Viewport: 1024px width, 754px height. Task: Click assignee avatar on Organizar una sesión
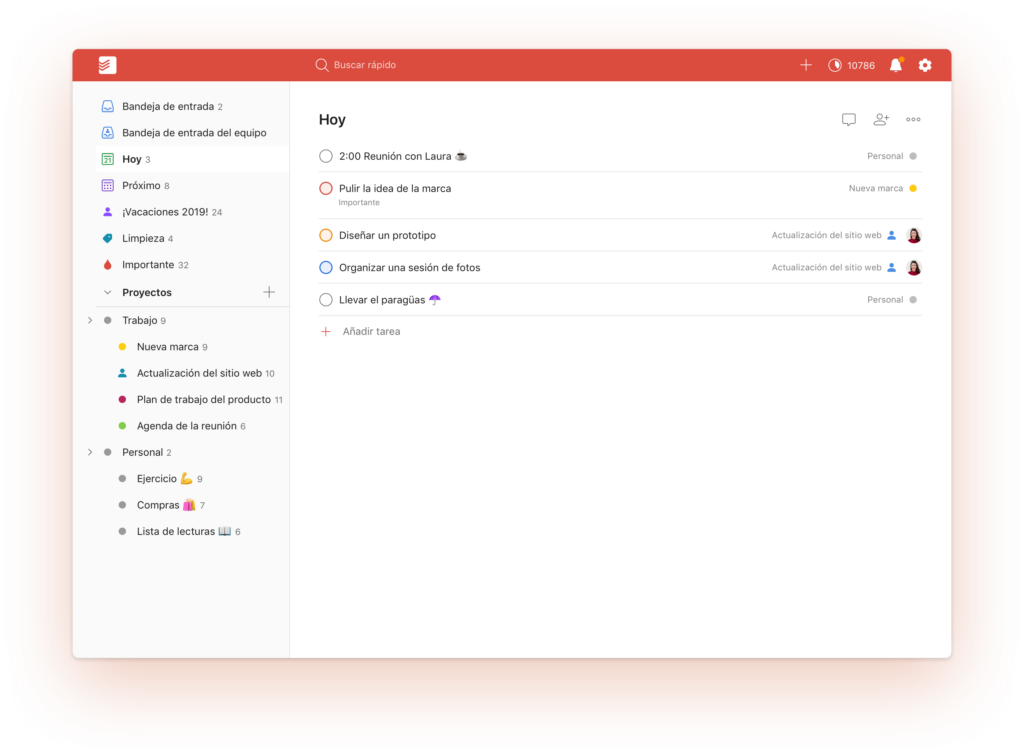914,267
